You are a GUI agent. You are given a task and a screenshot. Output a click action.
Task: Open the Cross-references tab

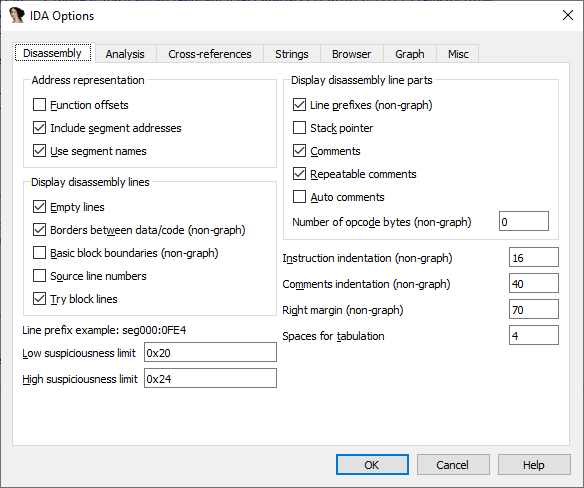[x=210, y=54]
